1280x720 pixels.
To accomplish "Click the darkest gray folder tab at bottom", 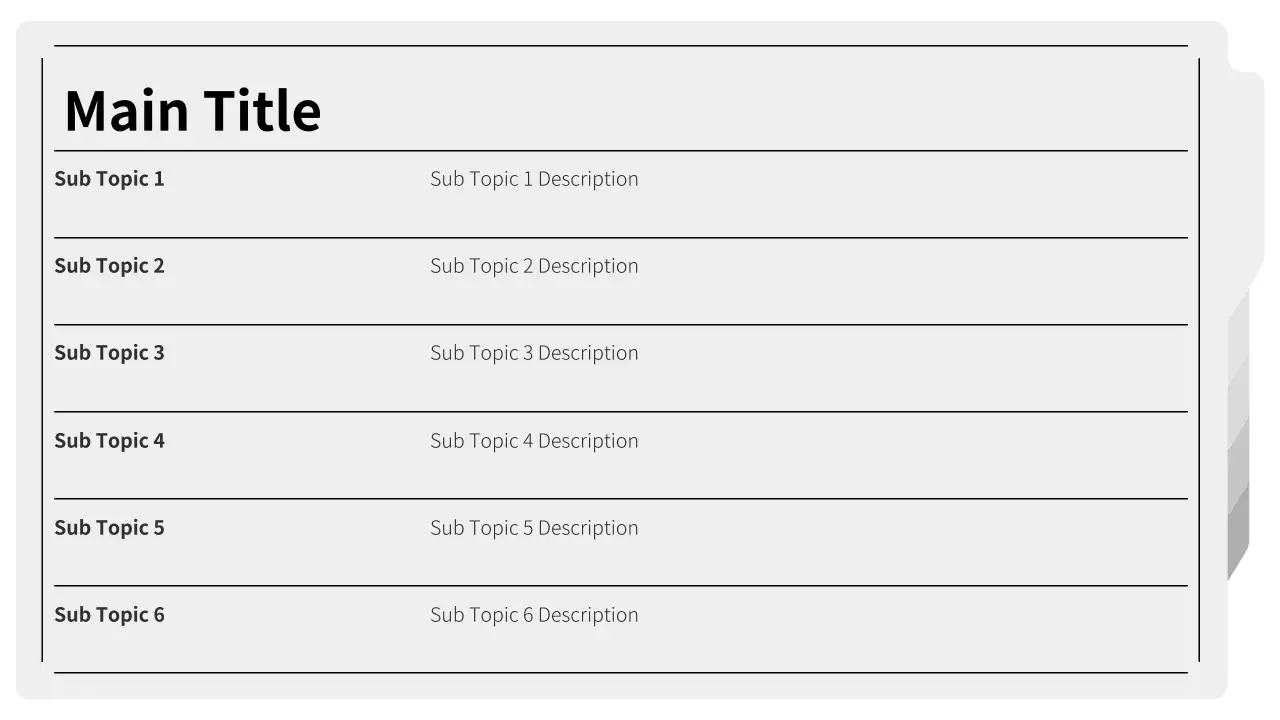I will click(1239, 530).
